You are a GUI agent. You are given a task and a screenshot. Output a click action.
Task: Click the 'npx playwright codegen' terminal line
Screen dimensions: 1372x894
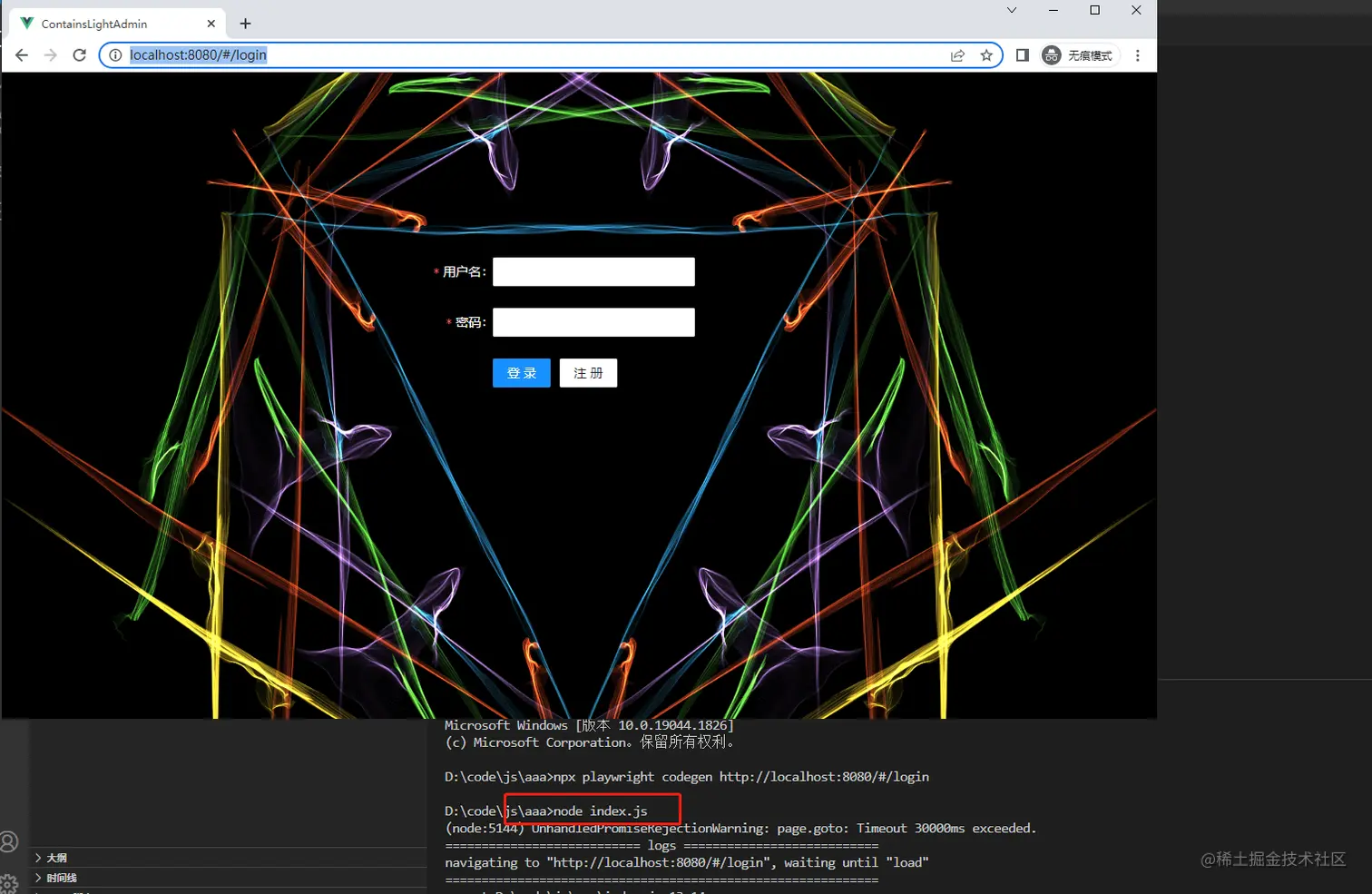coord(687,777)
